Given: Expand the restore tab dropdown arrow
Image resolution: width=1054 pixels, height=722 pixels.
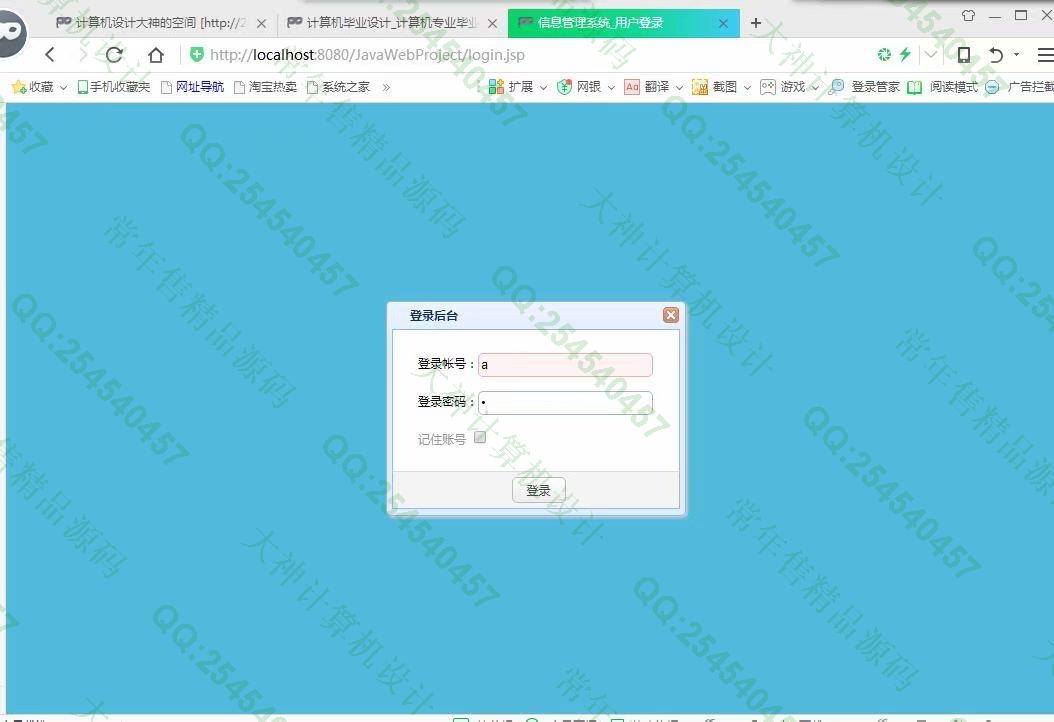Looking at the screenshot, I should click(x=1016, y=54).
